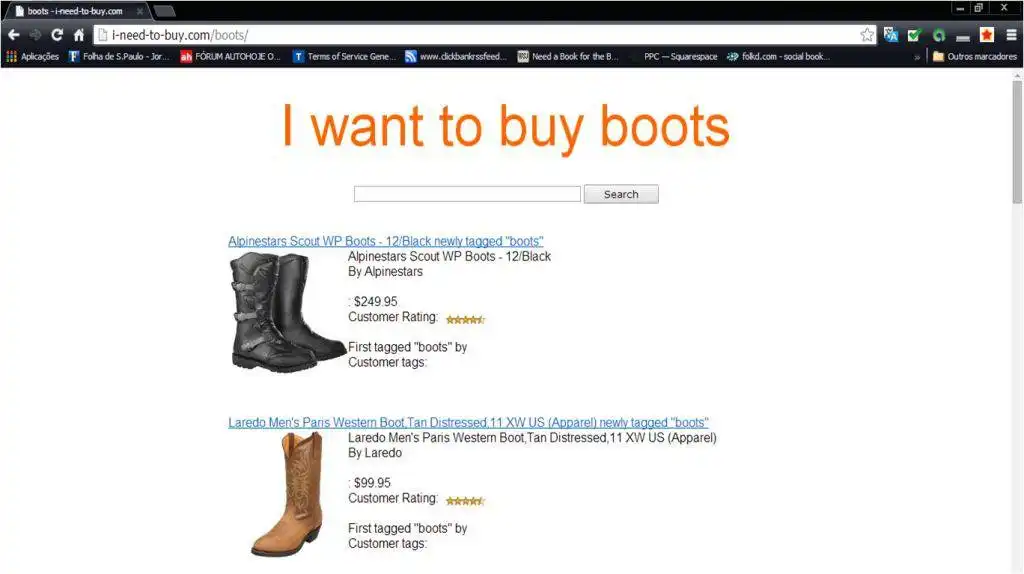
Task: Open the translate extension icon
Action: point(891,35)
